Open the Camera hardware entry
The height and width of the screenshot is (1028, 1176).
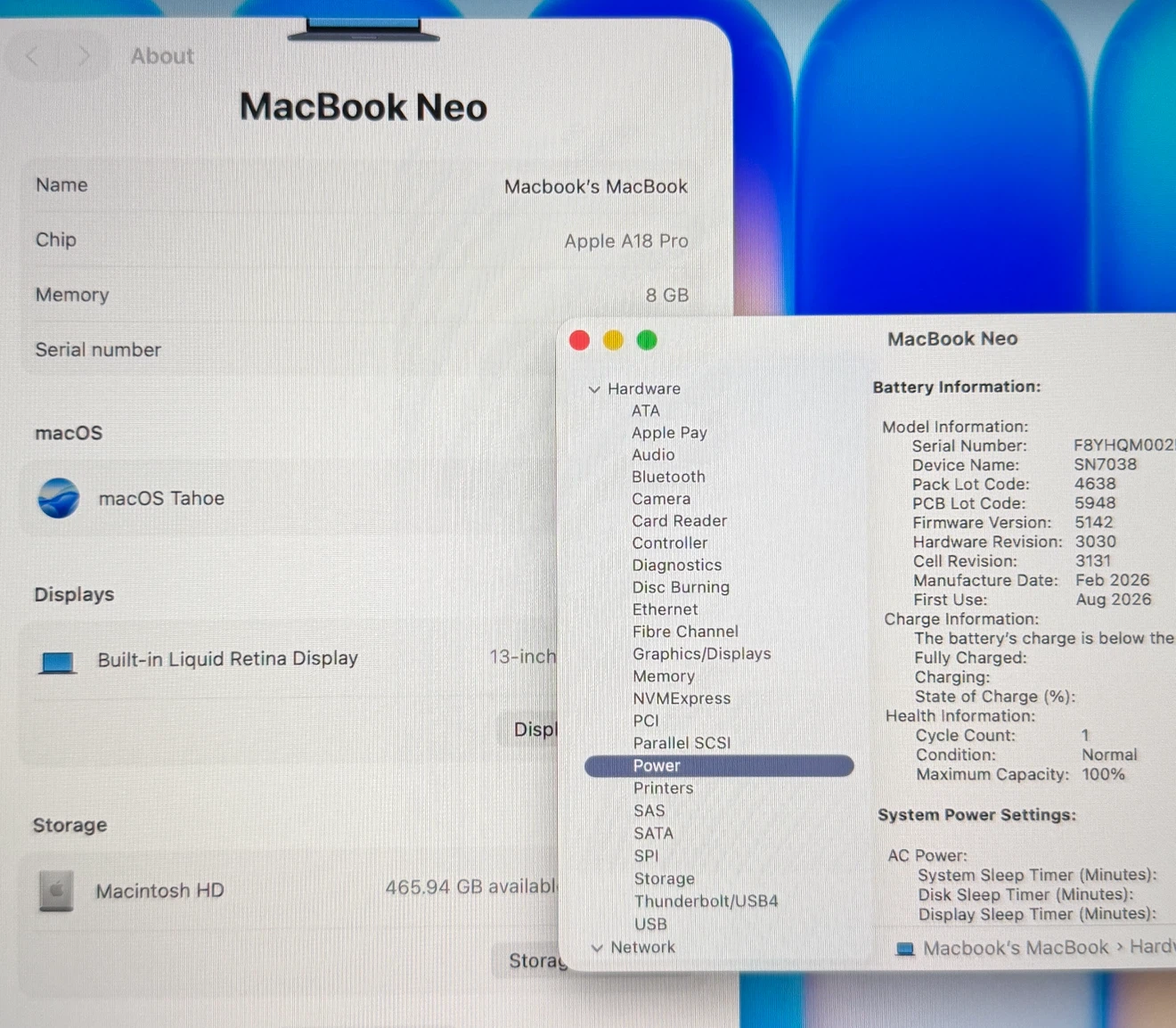[x=661, y=499]
